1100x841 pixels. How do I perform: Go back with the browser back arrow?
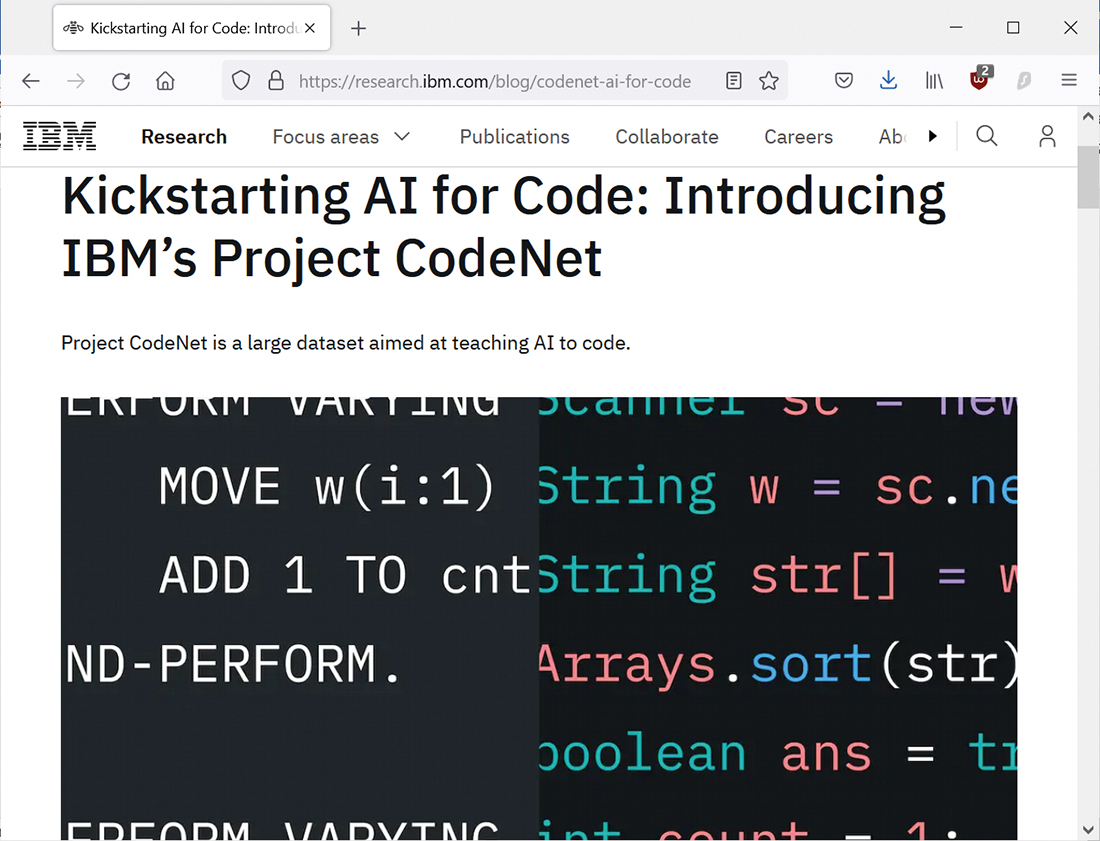coord(31,81)
